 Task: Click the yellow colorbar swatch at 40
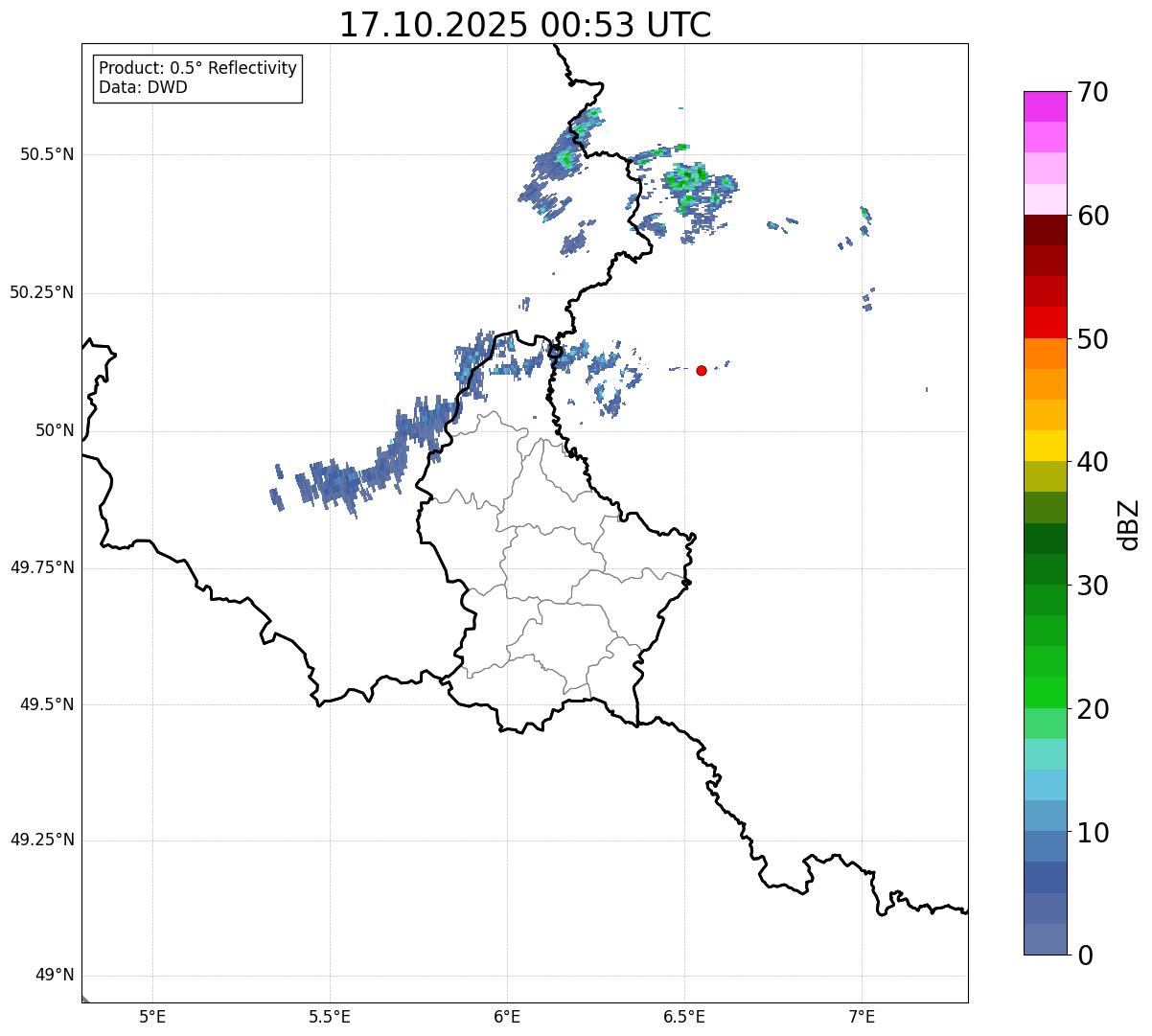coord(1045,446)
